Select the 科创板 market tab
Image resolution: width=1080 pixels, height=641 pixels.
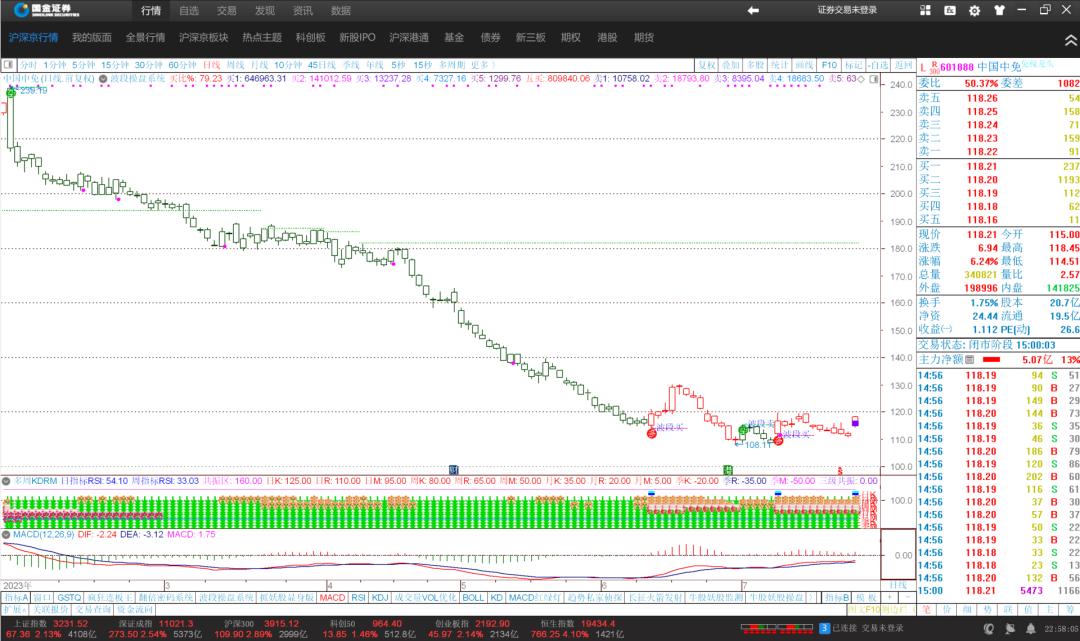click(310, 37)
